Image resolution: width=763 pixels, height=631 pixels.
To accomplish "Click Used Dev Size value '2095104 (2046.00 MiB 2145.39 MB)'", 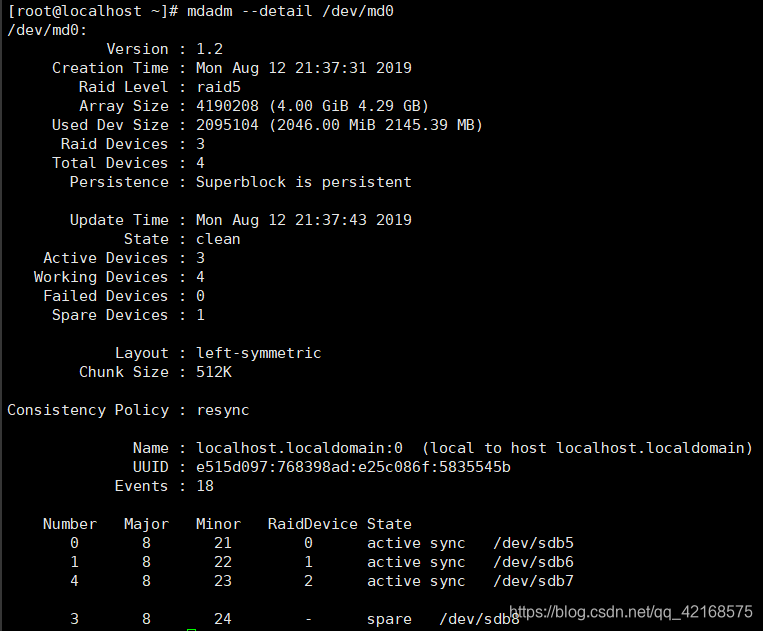I will click(339, 125).
